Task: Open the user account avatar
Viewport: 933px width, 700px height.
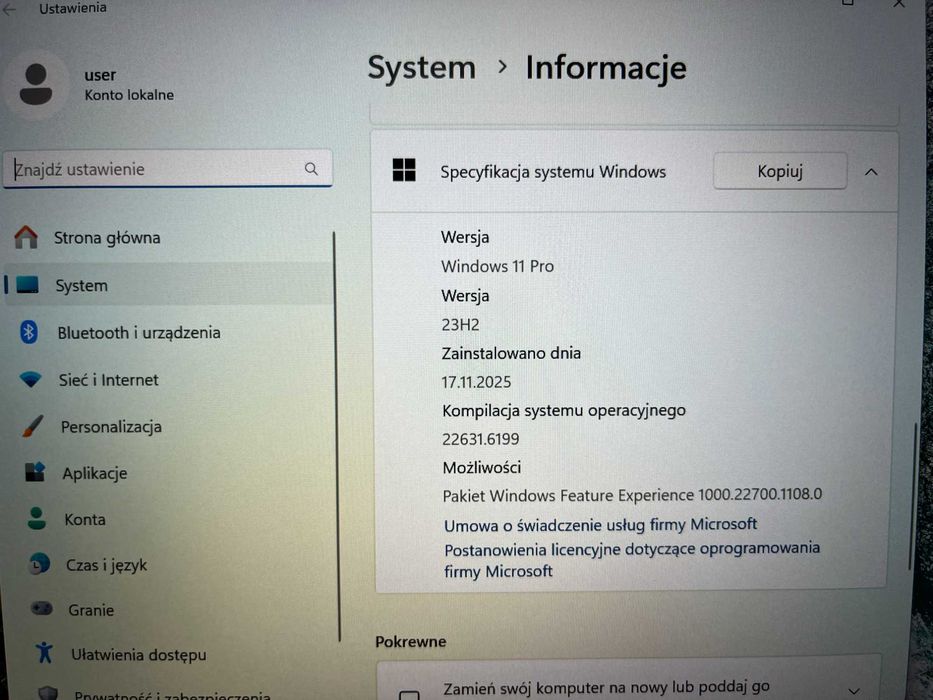Action: click(36, 85)
